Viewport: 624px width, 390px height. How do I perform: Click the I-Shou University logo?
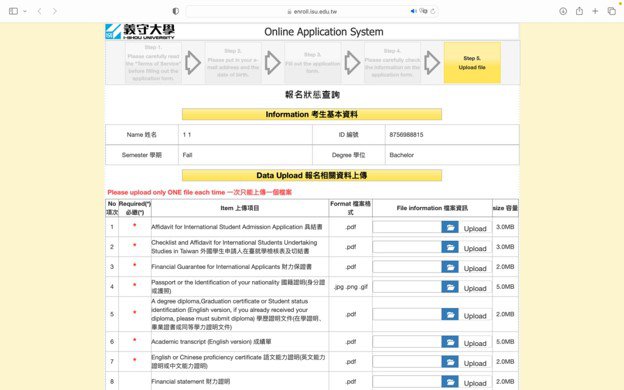point(140,31)
